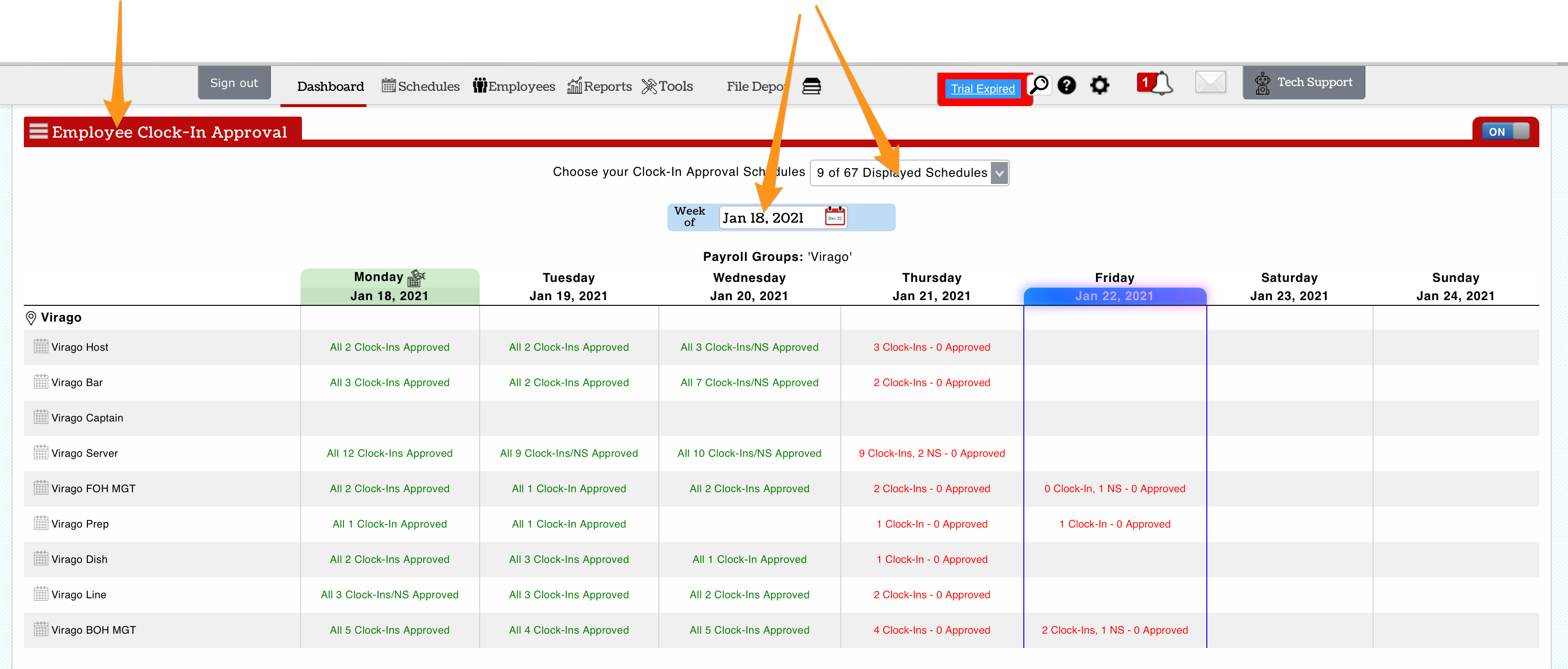Click the search magnifier icon
Screen dimensions: 1568x669
pos(1040,85)
